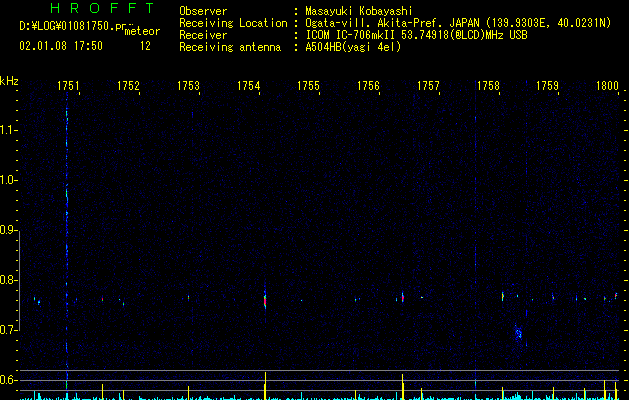
Task: Click the 1756 time marker
Action: [368, 86]
